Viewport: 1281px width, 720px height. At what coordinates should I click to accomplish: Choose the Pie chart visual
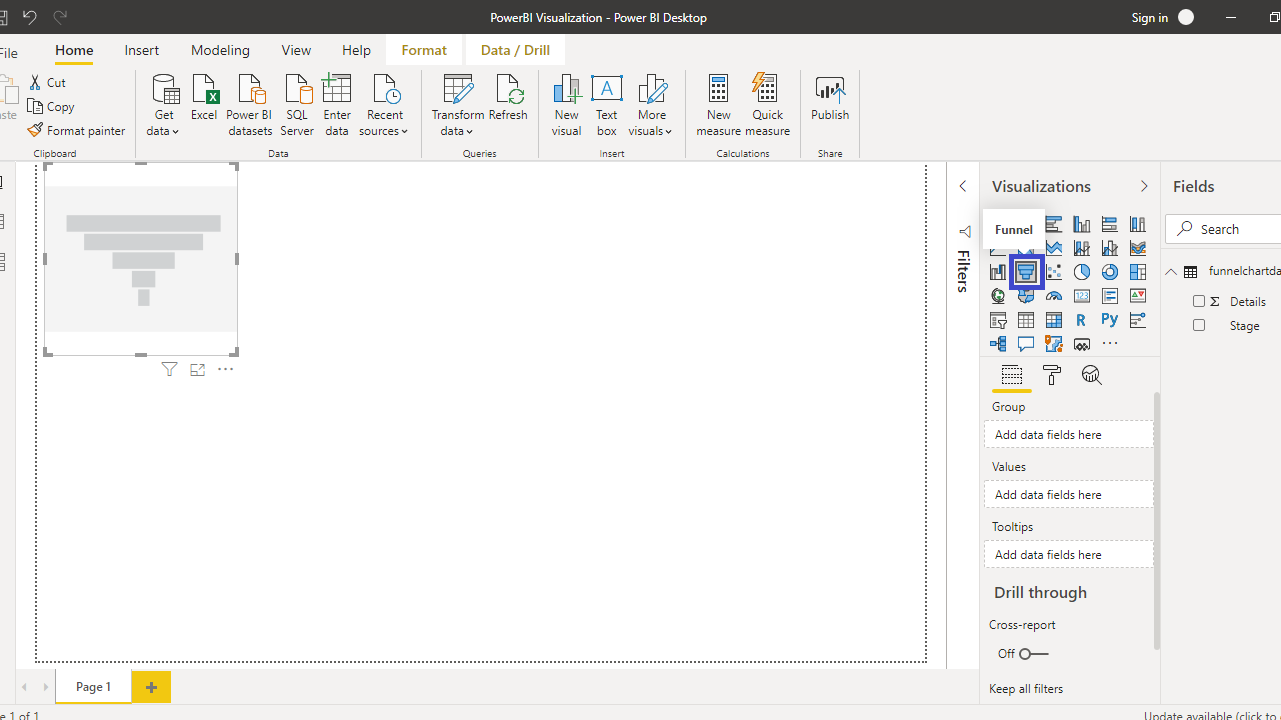pyautogui.click(x=1082, y=272)
